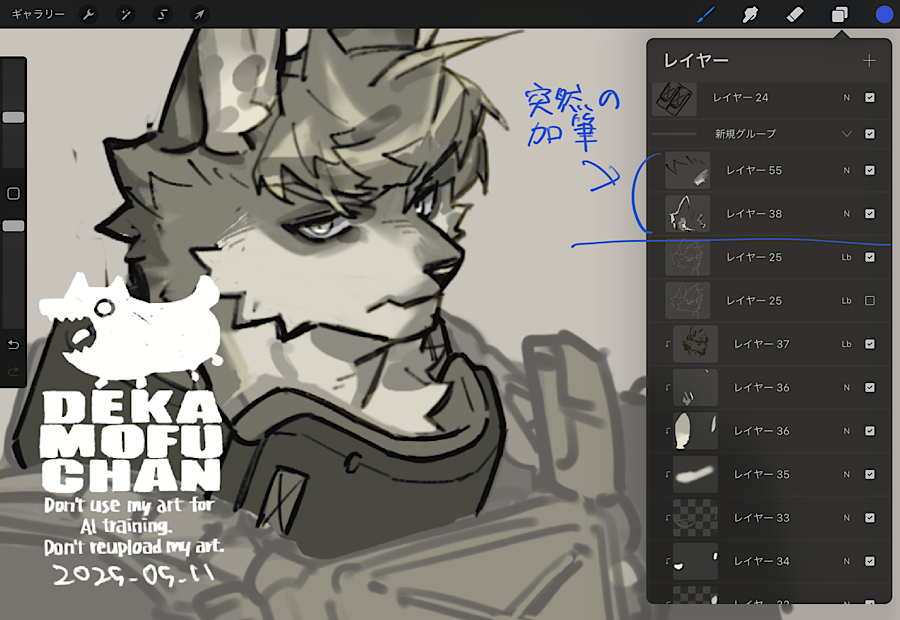Open blend mode Lb for レイヤー 37
The height and width of the screenshot is (620, 900).
coord(846,344)
